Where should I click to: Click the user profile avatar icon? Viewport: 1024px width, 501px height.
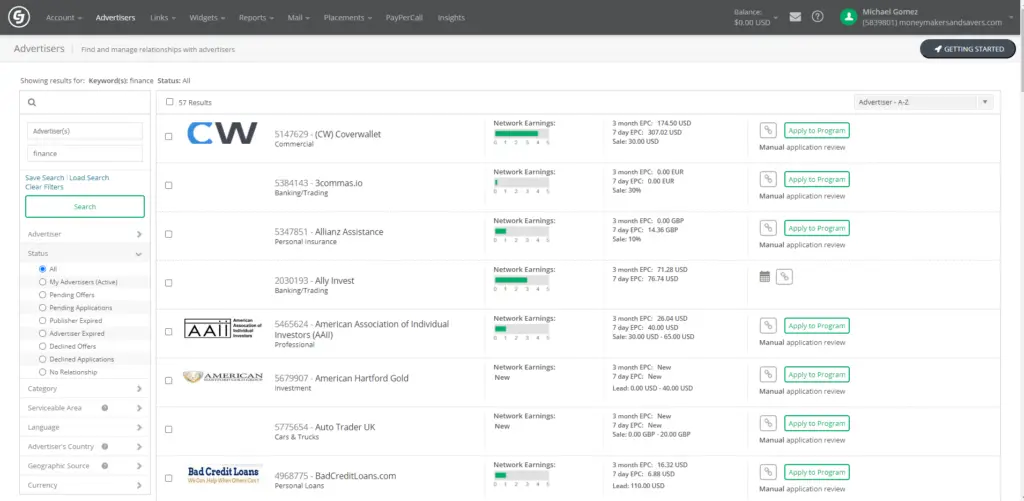pyautogui.click(x=848, y=17)
